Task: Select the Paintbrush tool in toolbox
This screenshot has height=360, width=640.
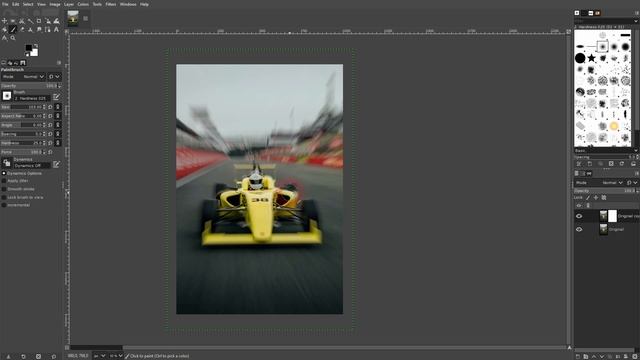Action: pos(13,29)
